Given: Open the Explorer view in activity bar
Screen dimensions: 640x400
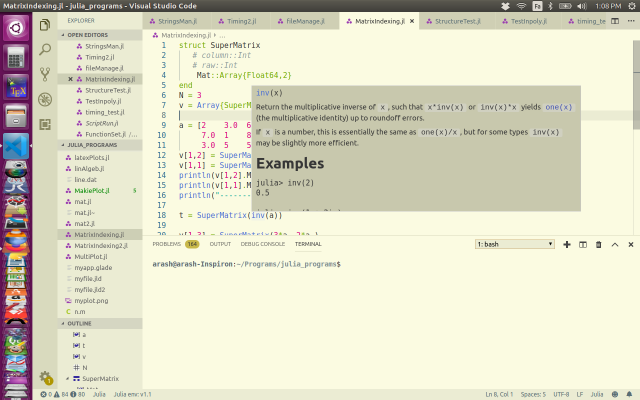Looking at the screenshot, I should pos(45,25).
